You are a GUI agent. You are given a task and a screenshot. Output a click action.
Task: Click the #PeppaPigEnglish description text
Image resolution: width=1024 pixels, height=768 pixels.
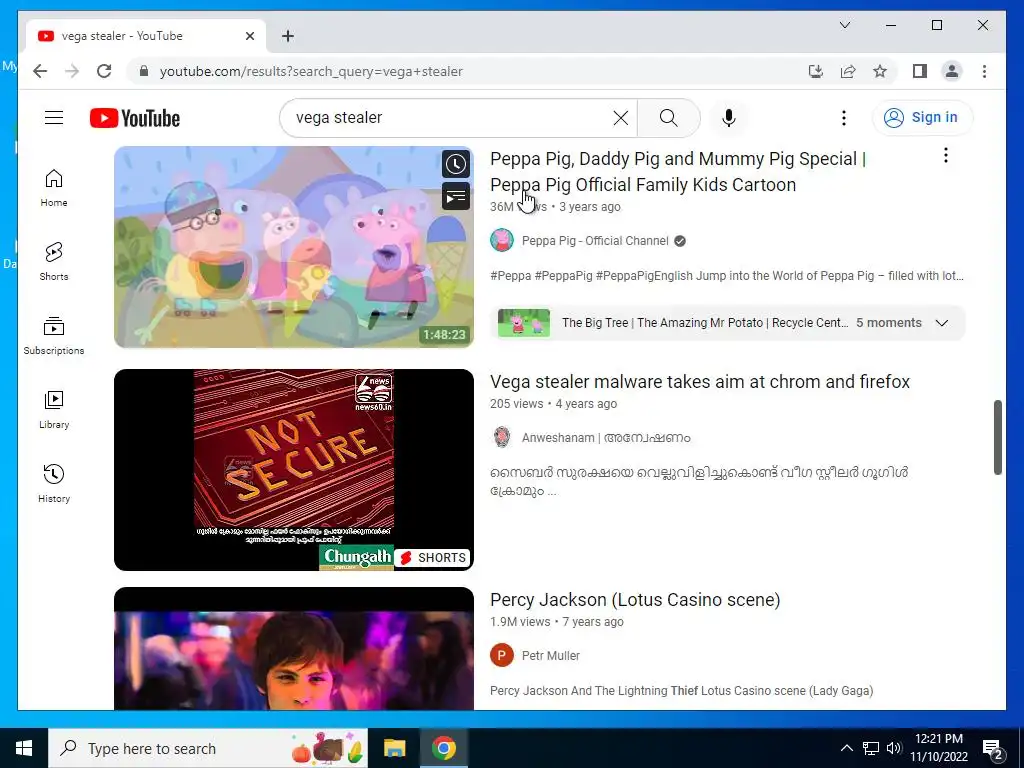(643, 276)
